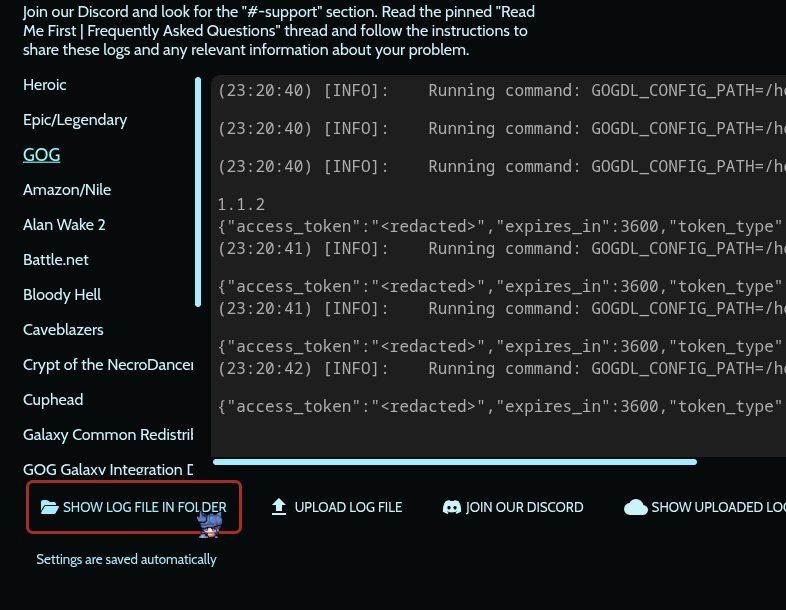Image resolution: width=786 pixels, height=610 pixels.
Task: Open the Amazon/Nile log
Action: 67,190
